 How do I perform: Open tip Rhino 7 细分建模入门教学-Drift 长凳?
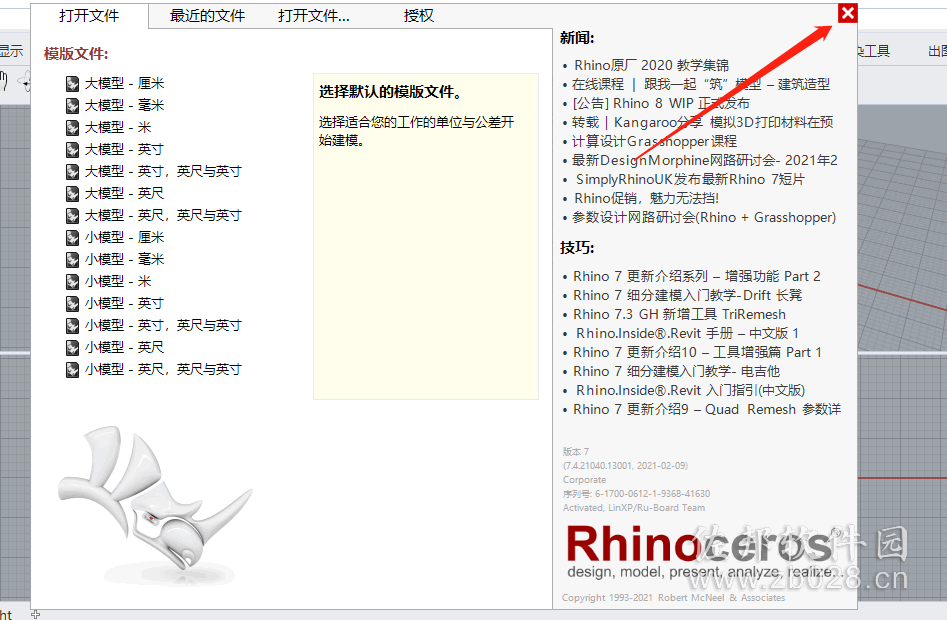[687, 295]
